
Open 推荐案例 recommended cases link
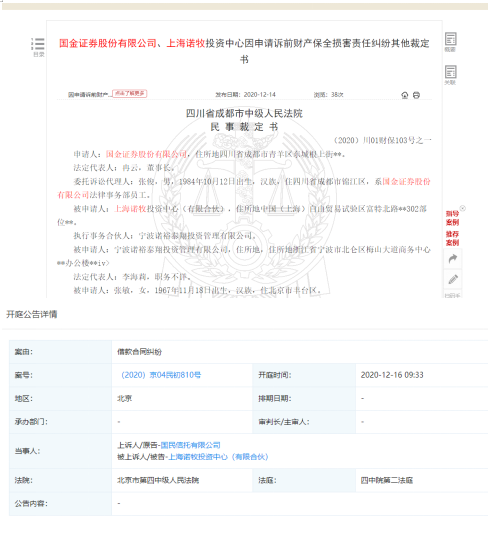452,238
